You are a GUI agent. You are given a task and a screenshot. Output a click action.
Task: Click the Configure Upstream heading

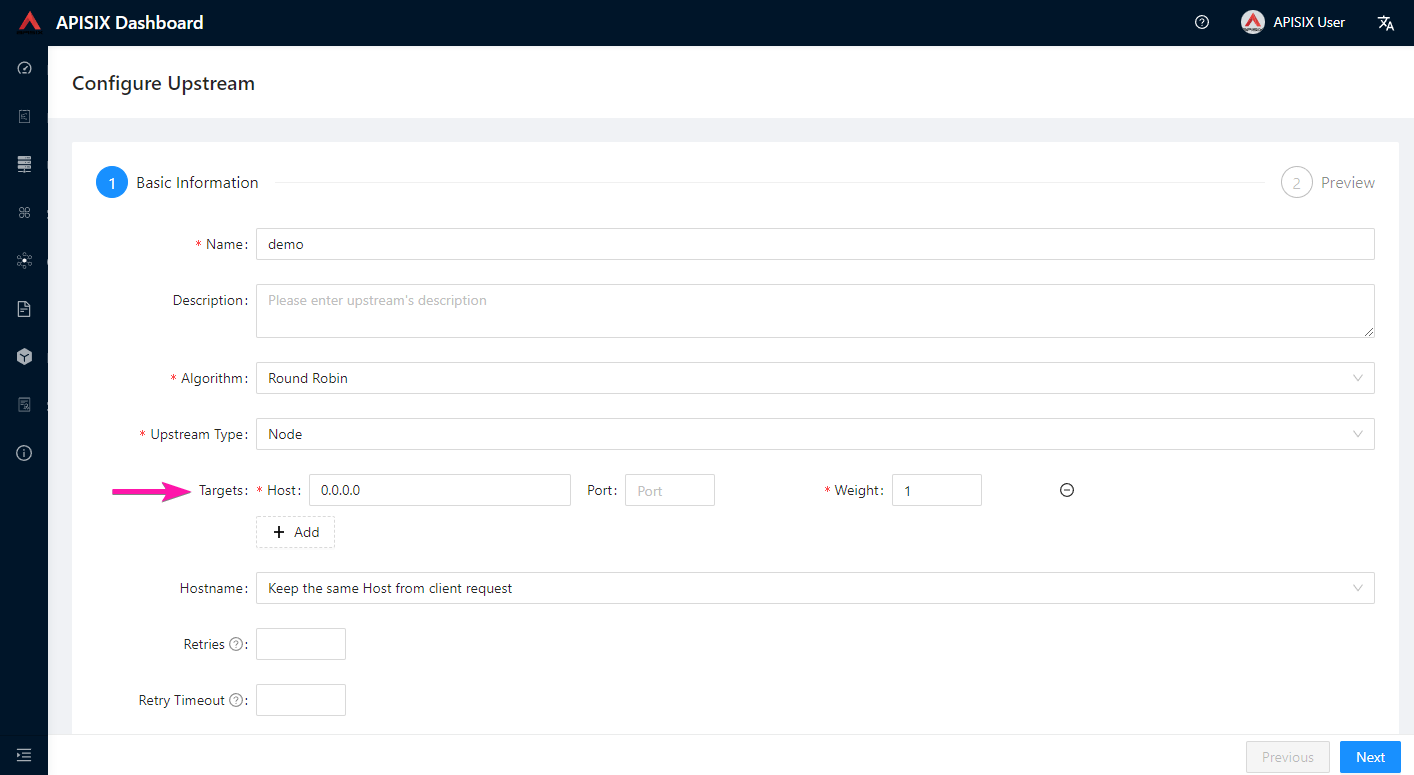(x=163, y=83)
